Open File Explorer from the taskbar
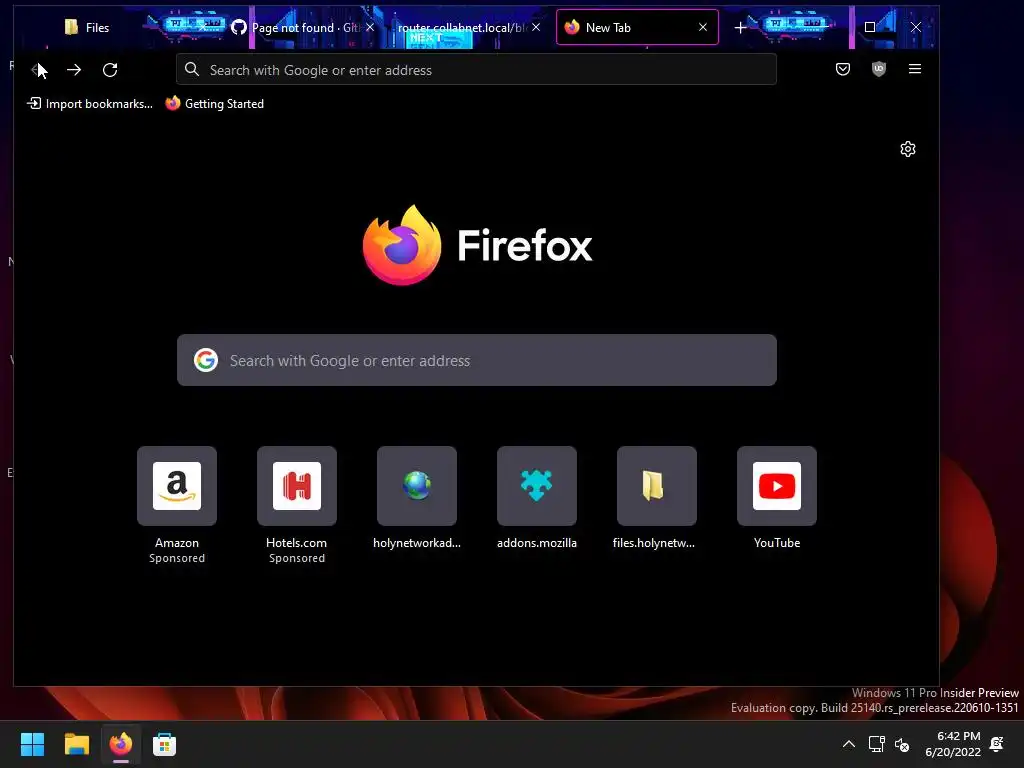 [x=76, y=744]
